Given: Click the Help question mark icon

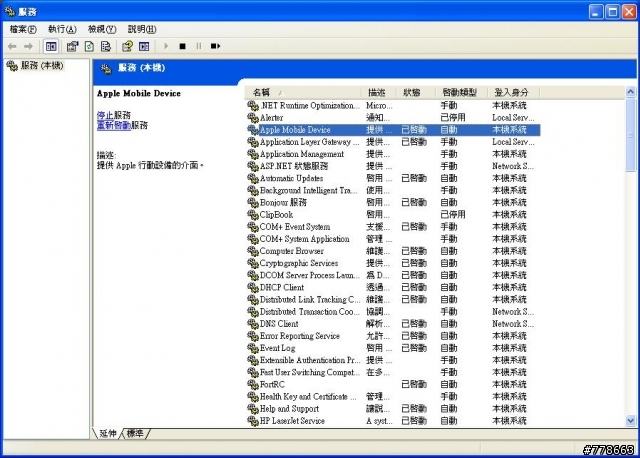Looking at the screenshot, I should [127, 47].
